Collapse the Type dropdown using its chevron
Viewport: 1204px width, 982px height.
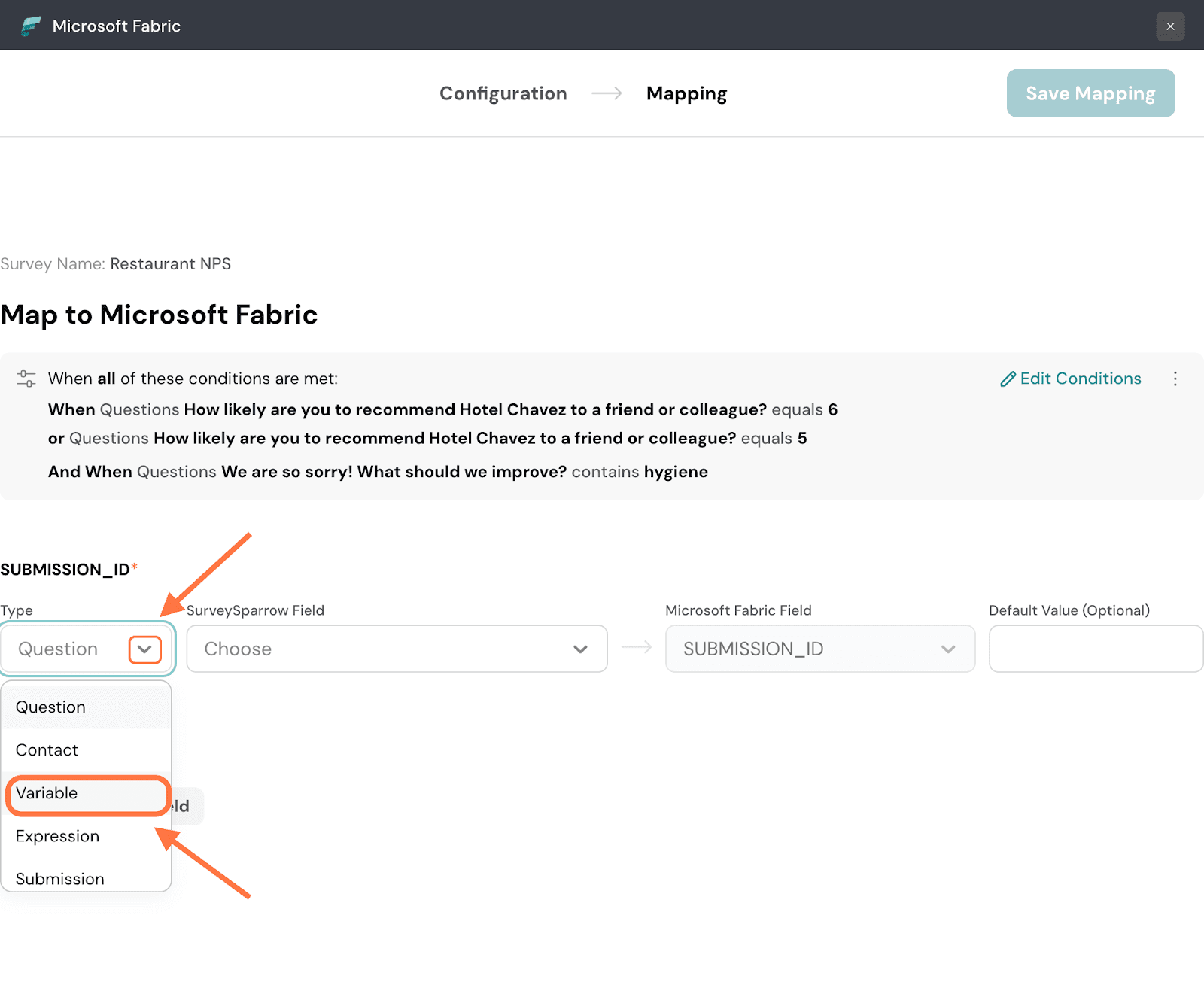click(144, 649)
